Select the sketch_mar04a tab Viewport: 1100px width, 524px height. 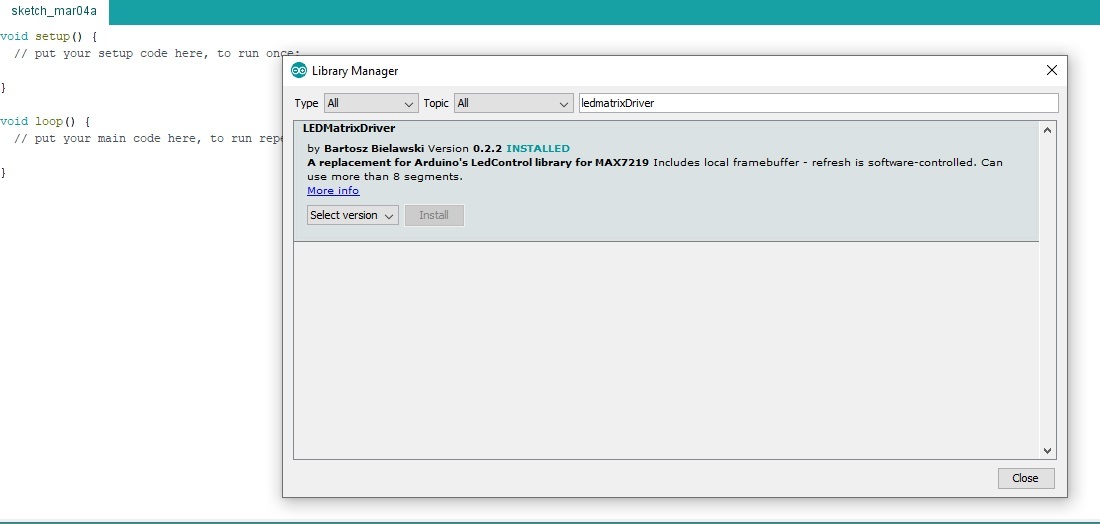[54, 12]
